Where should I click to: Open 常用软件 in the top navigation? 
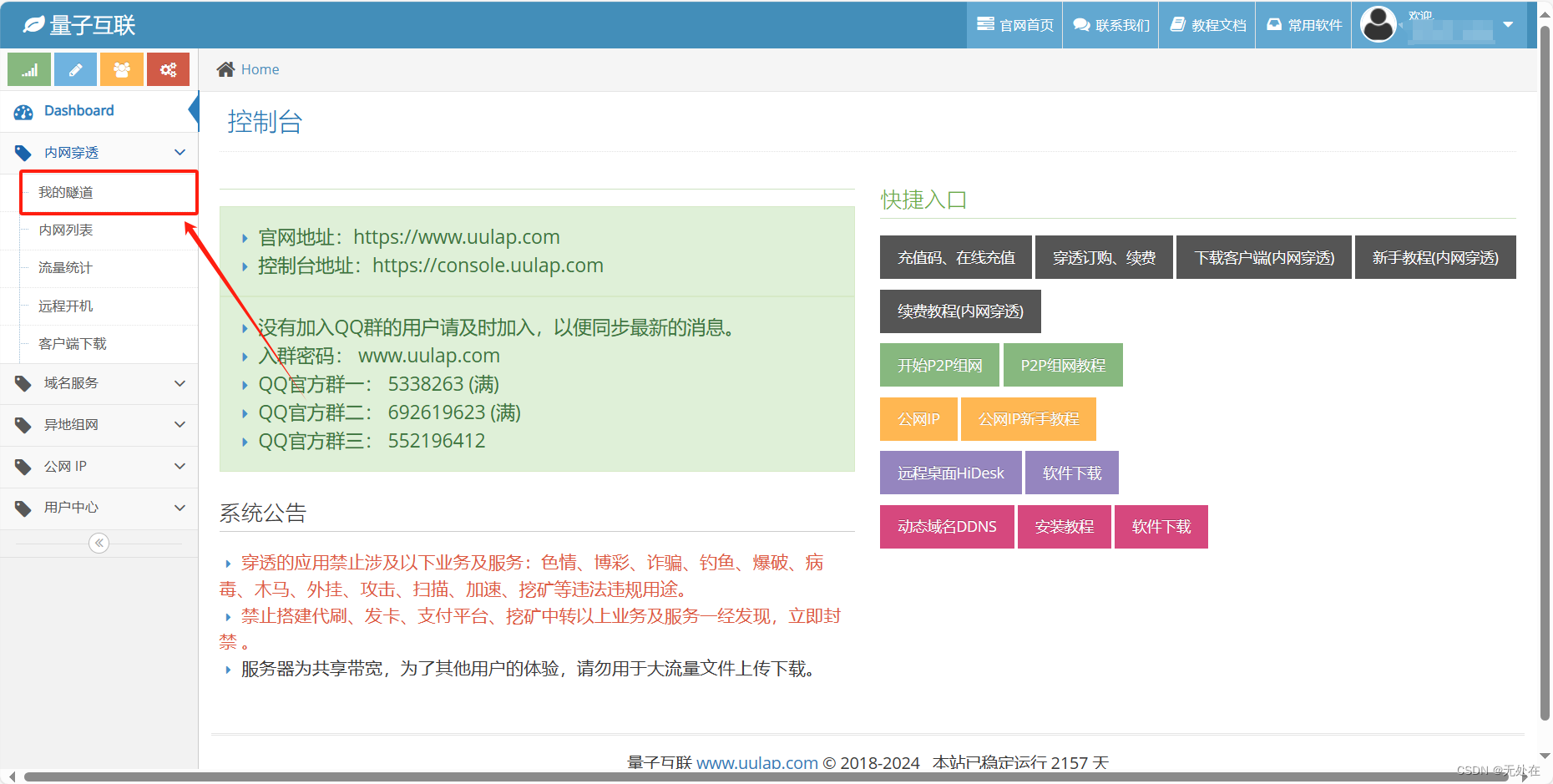(x=1303, y=25)
